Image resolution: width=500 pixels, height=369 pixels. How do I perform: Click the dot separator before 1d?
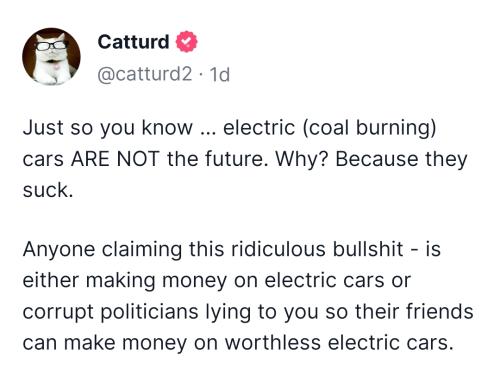(201, 75)
